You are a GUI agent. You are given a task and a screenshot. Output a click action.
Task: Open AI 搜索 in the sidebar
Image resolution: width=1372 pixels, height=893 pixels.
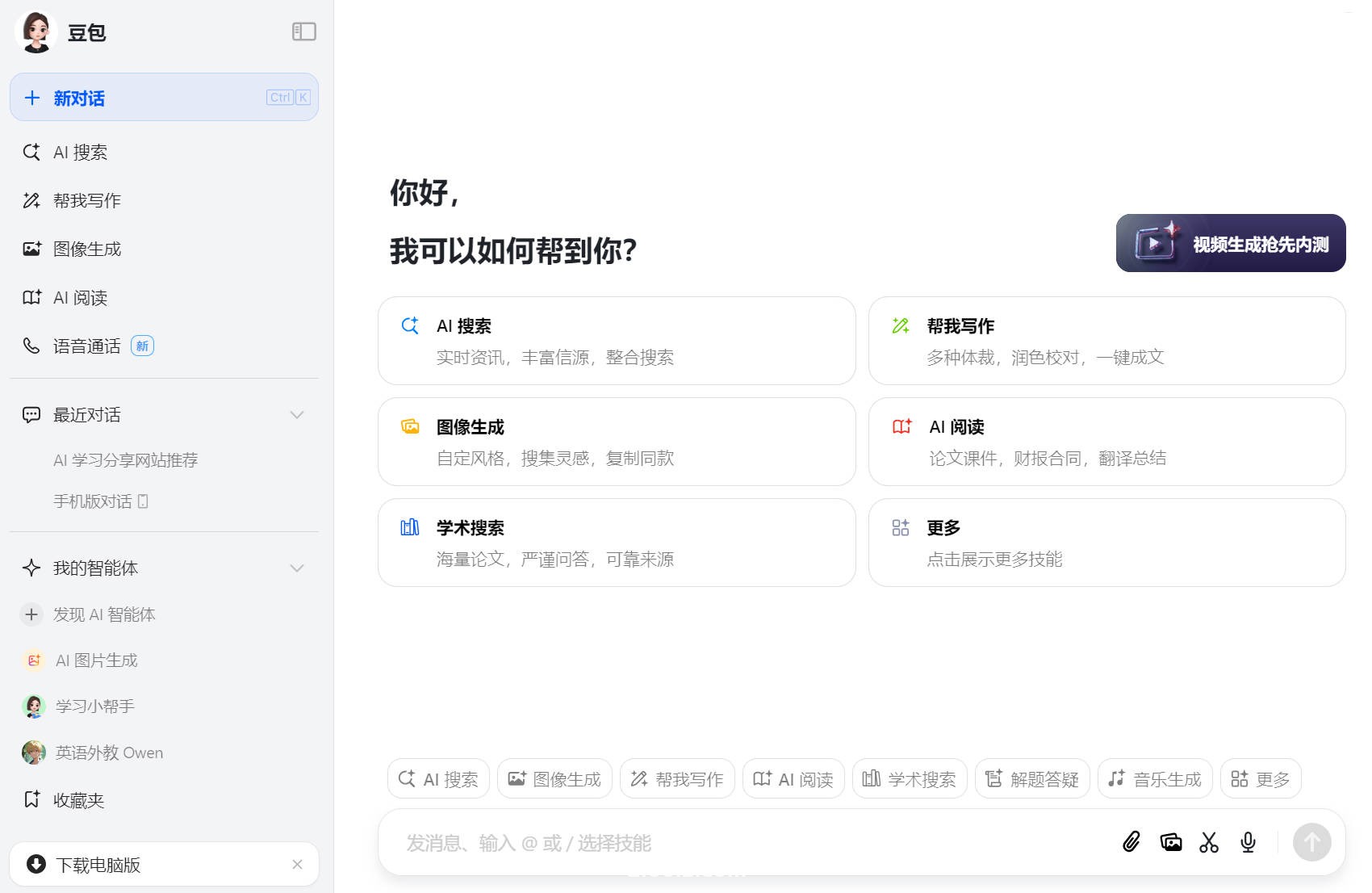(164, 152)
